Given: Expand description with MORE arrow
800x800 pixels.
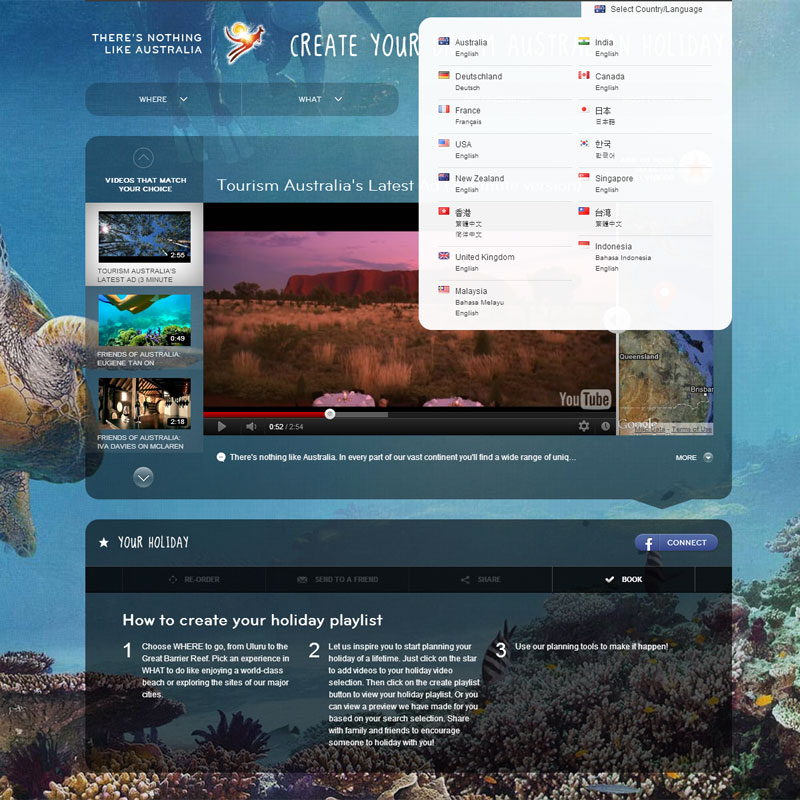Looking at the screenshot, I should [x=708, y=458].
